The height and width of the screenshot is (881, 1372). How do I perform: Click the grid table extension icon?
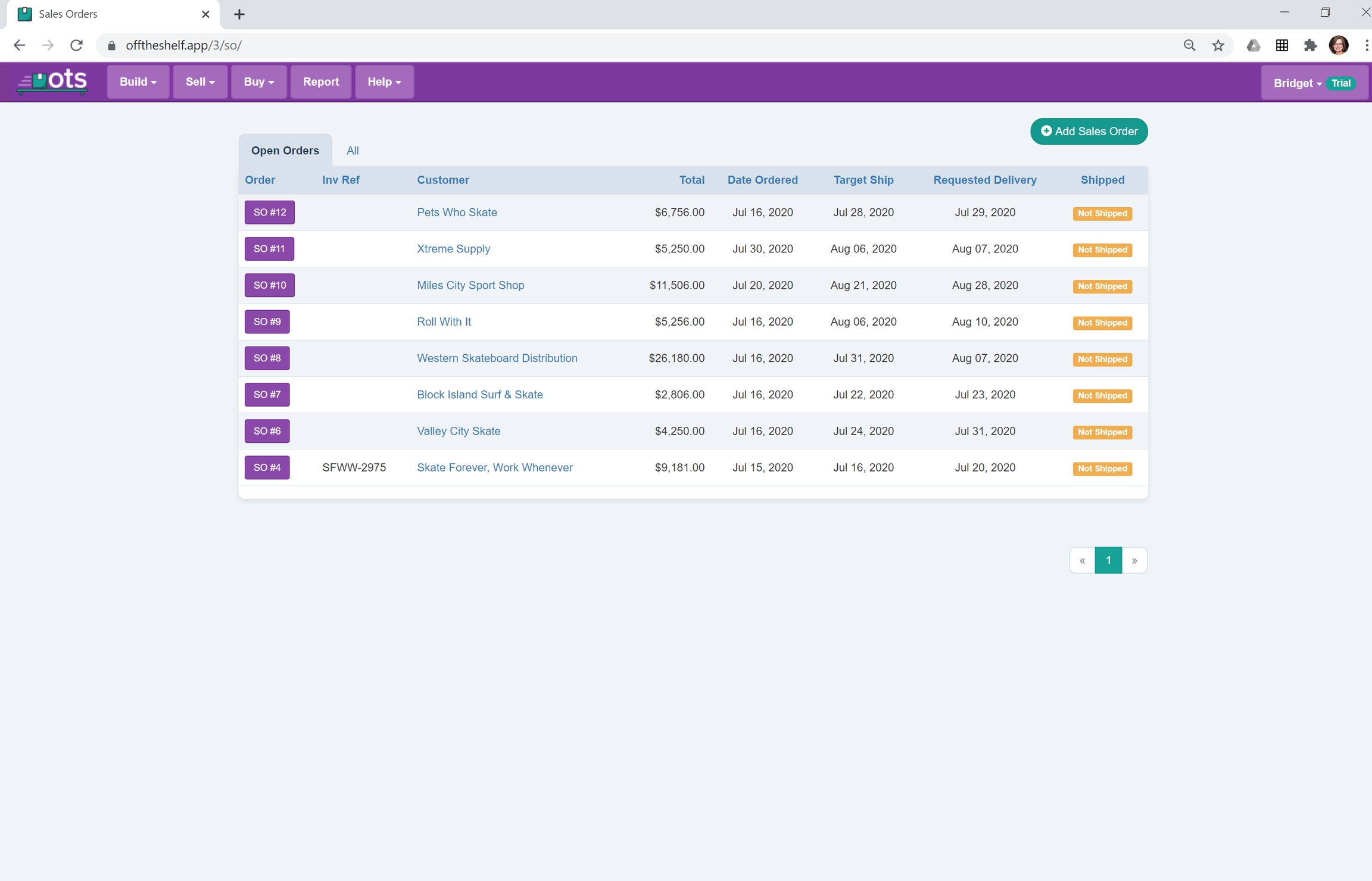coord(1281,45)
